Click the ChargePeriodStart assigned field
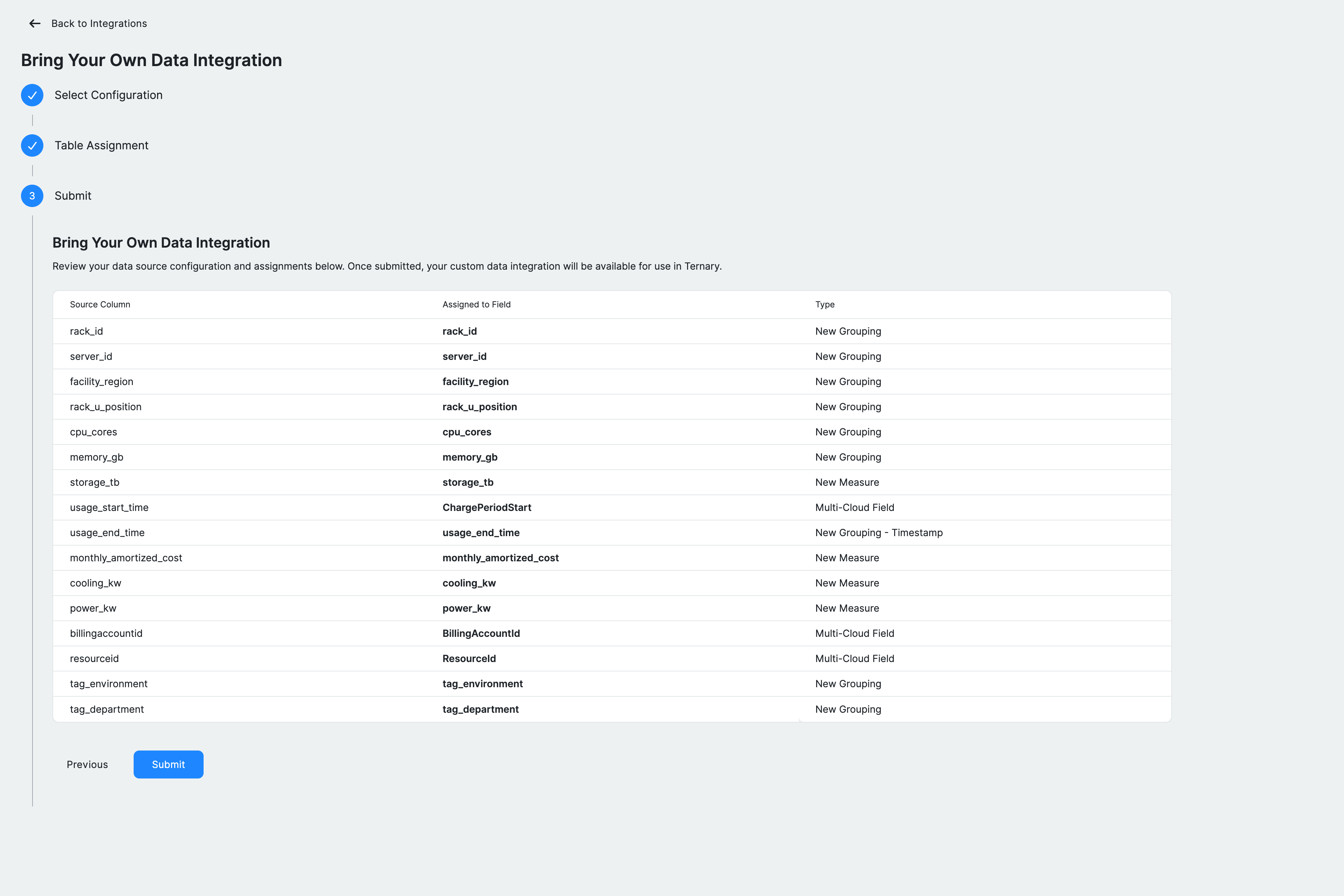This screenshot has width=1344, height=896. [x=486, y=507]
